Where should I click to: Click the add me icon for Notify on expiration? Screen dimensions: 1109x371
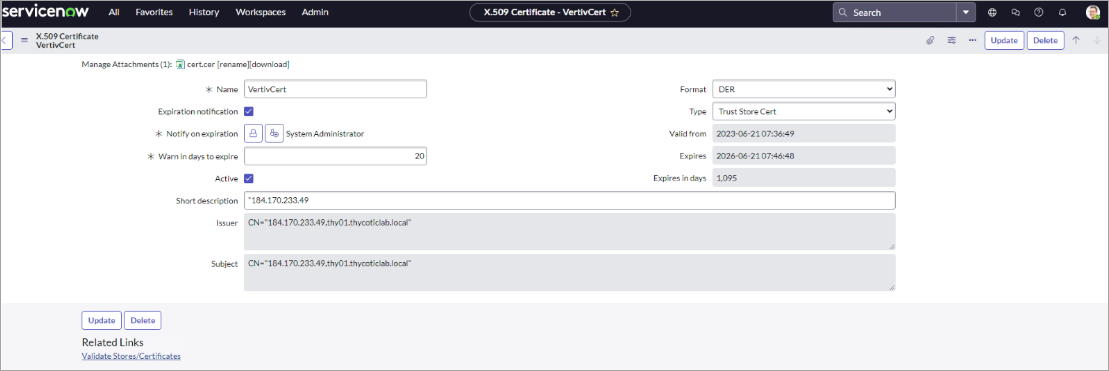click(274, 133)
